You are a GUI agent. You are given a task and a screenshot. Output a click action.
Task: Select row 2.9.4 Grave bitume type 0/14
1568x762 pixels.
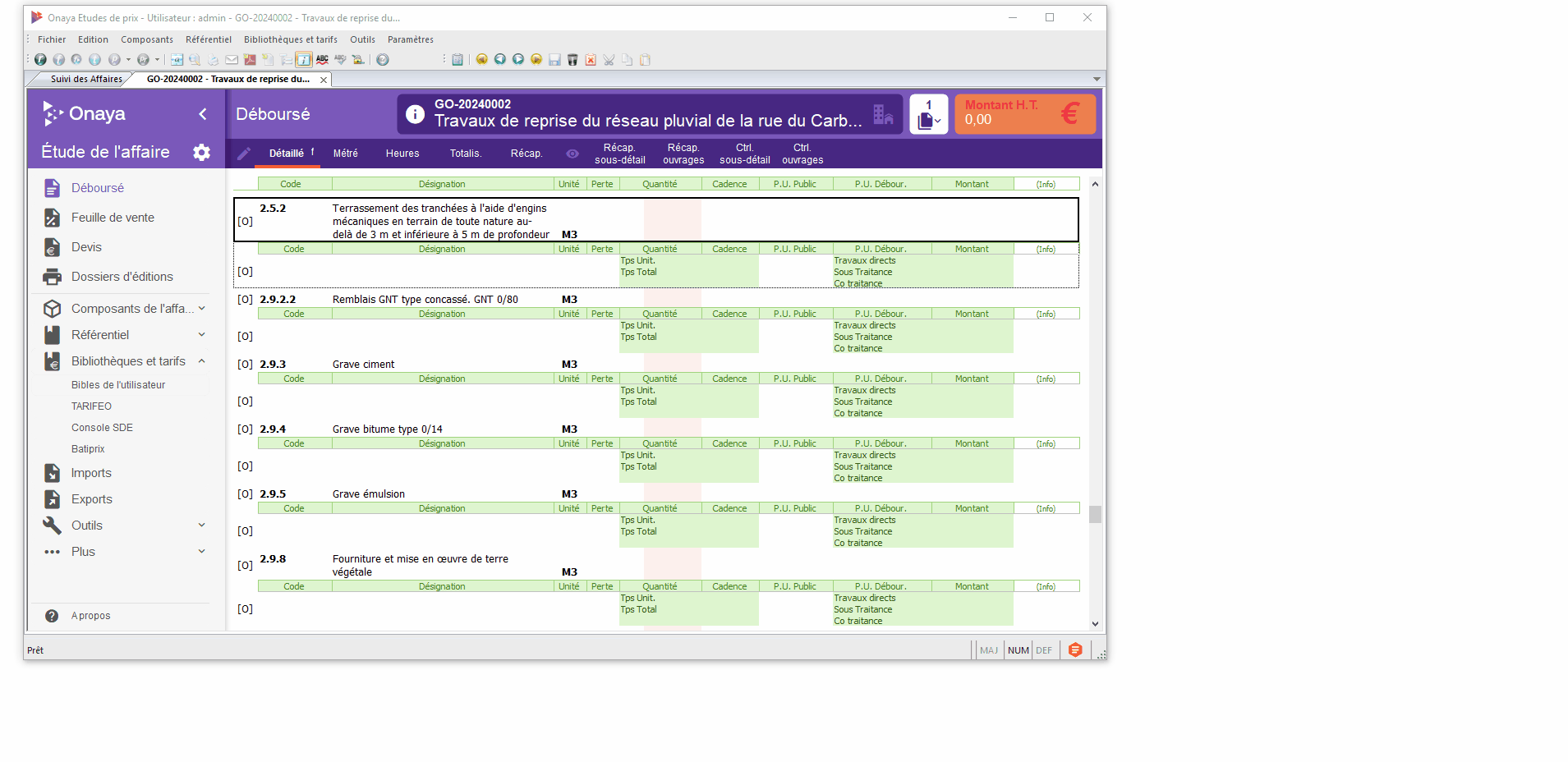(x=387, y=429)
